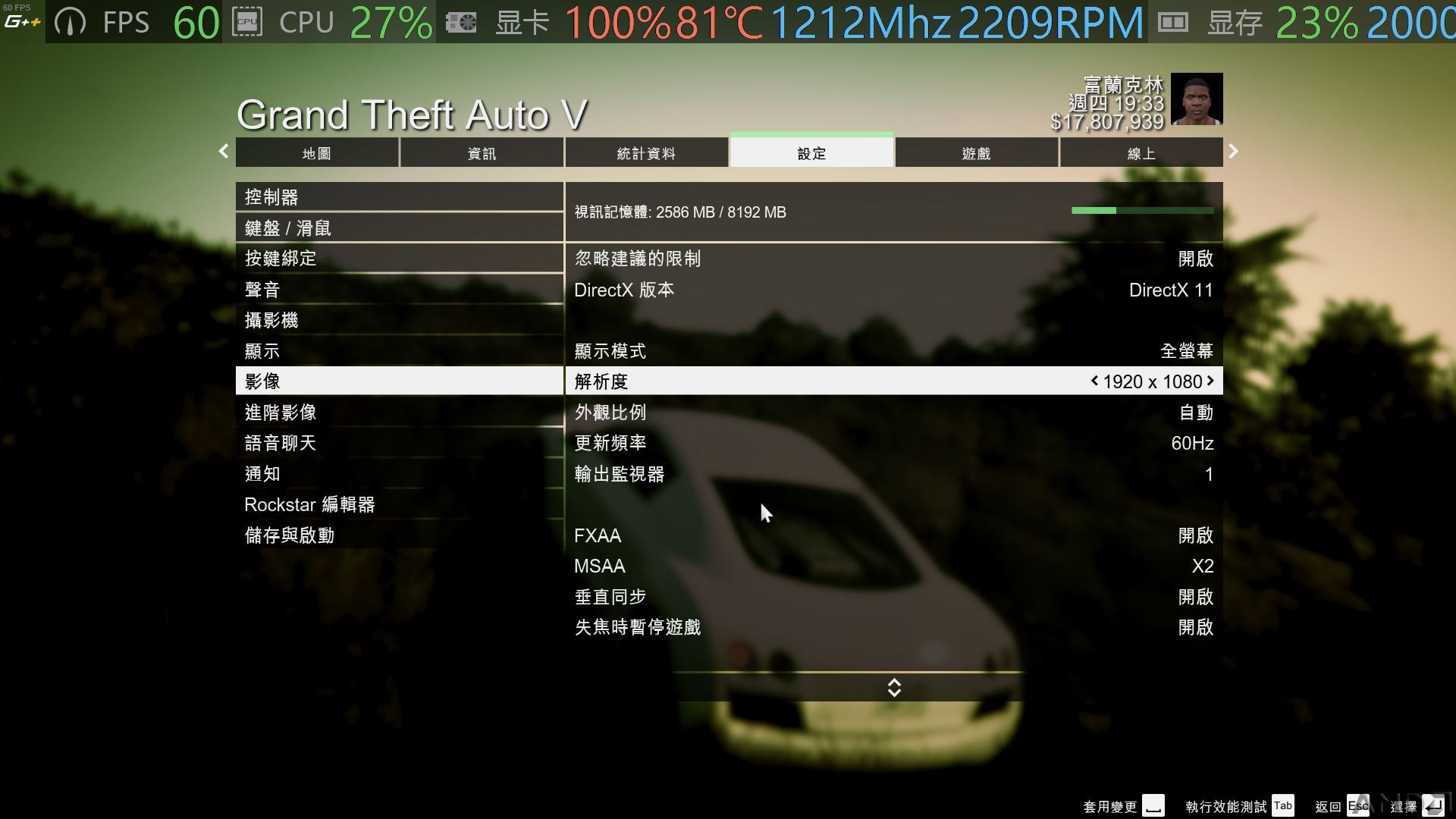
Task: Click 視訊記憶體 2586 MB / 8192 MB text
Action: (680, 212)
